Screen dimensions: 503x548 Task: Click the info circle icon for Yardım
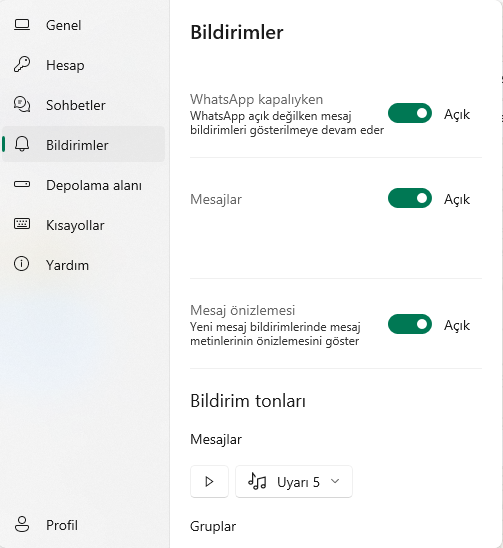click(22, 264)
